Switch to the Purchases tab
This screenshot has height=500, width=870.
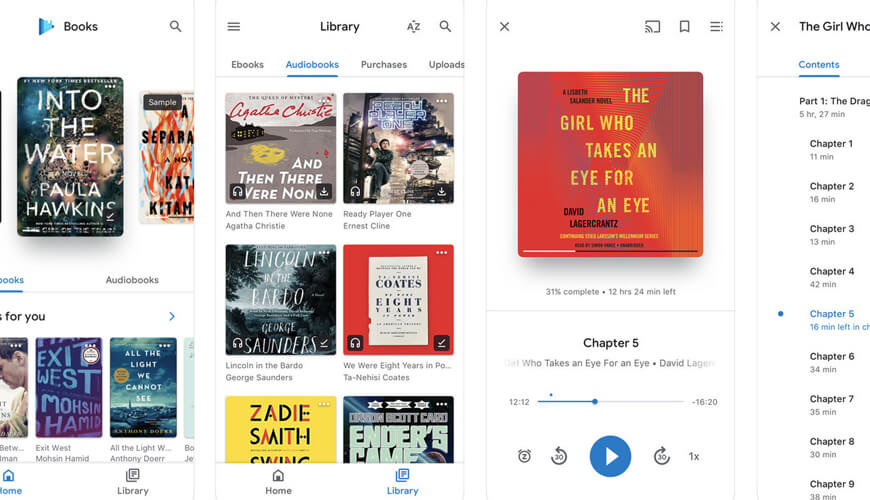click(384, 64)
